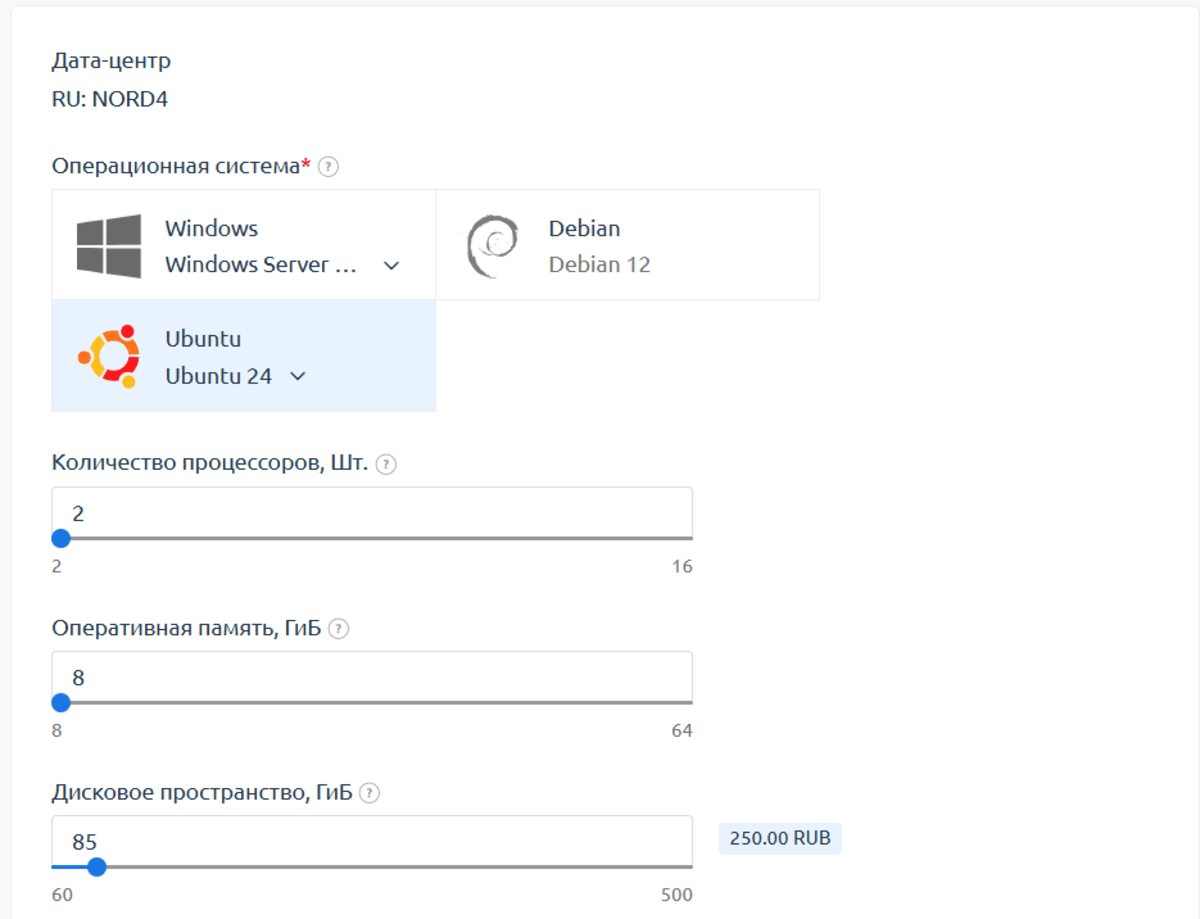
Task: Pick the Ubuntu operating system title
Action: (203, 339)
